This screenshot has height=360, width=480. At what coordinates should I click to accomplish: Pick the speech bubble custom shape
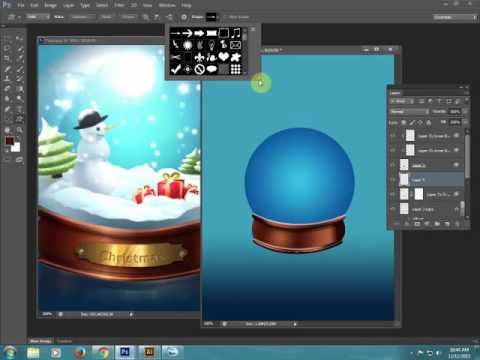point(212,69)
